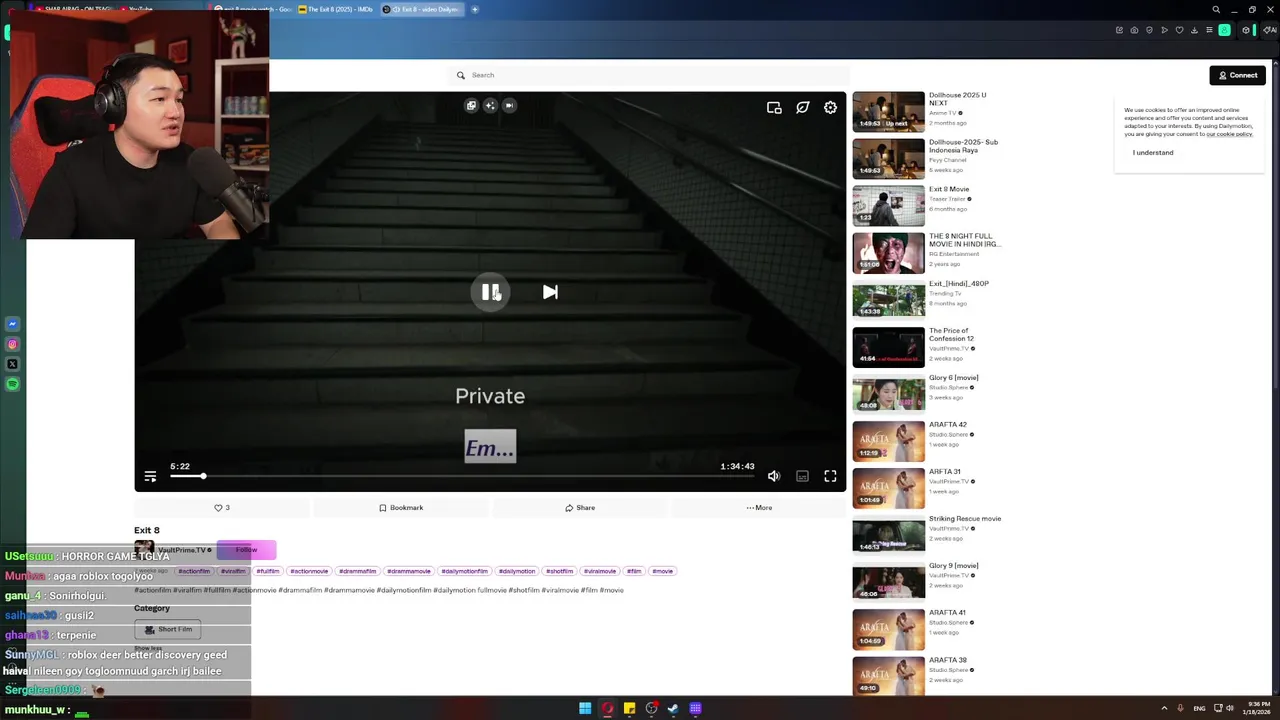This screenshot has height=720, width=1280.
Task: Click the #actionmovie hashtag chip
Action: (309, 571)
